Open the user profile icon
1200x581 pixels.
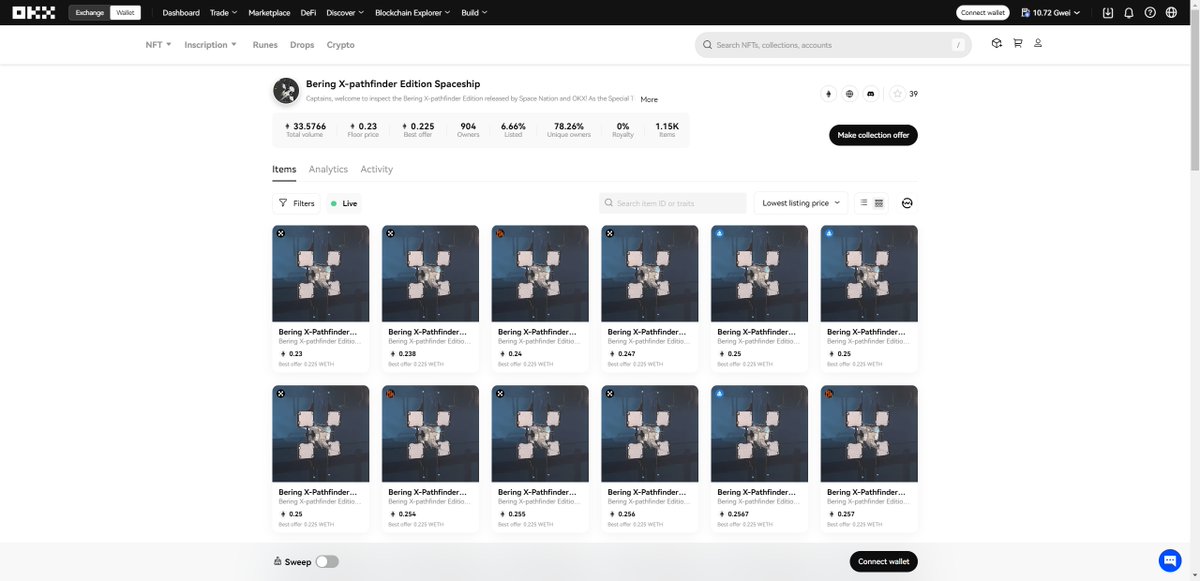point(1038,44)
